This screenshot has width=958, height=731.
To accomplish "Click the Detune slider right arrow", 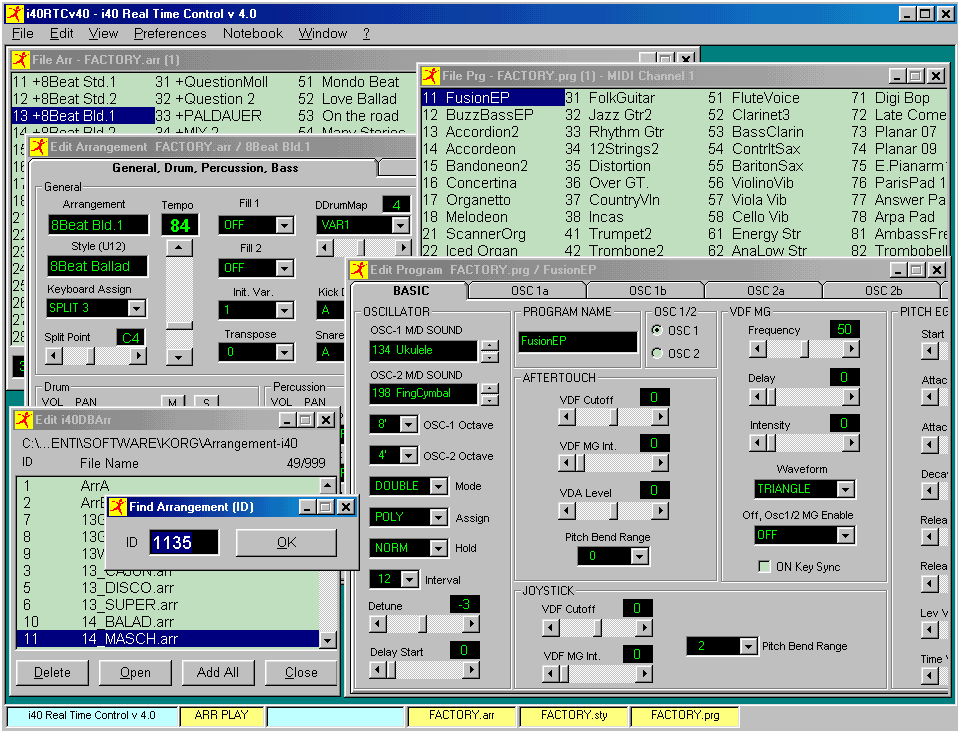I will coord(471,624).
